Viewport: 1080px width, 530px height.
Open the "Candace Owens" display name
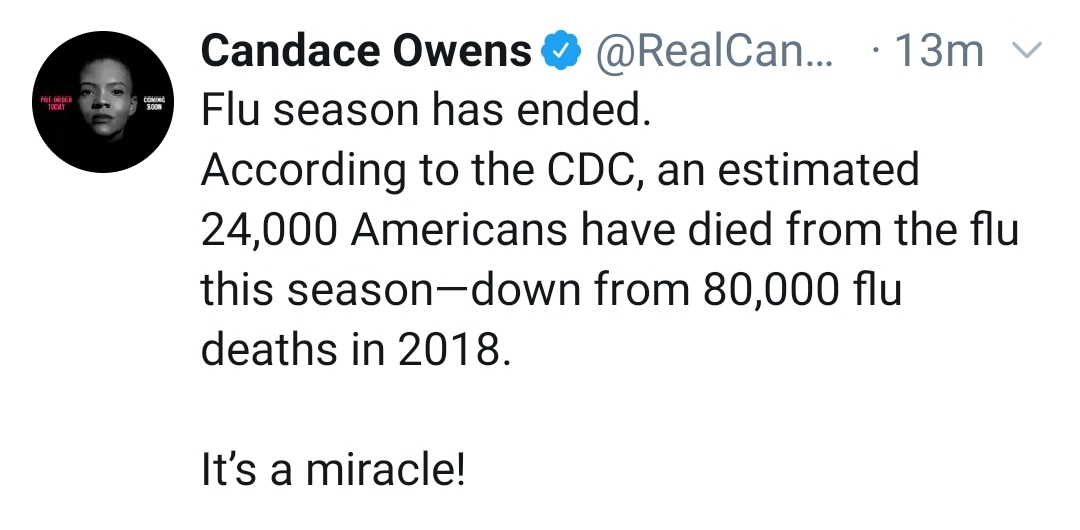coord(366,52)
